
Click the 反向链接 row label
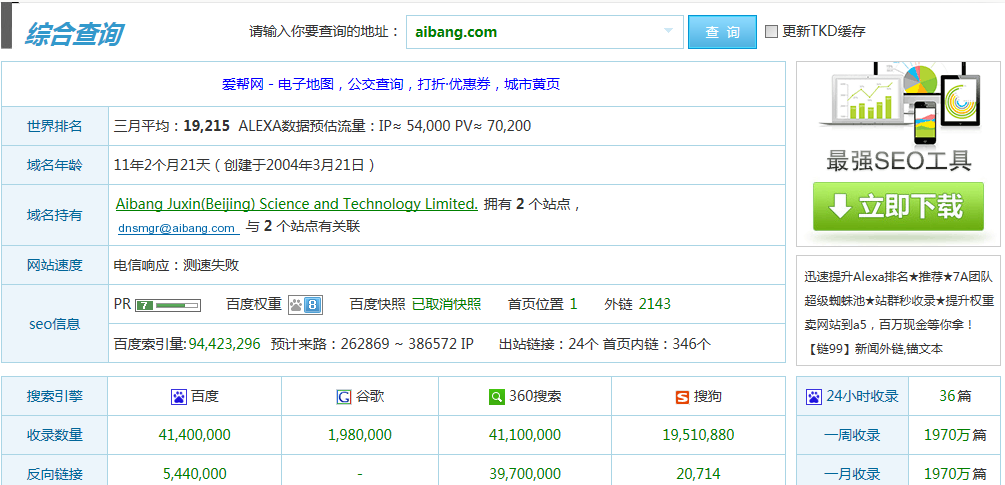click(54, 474)
